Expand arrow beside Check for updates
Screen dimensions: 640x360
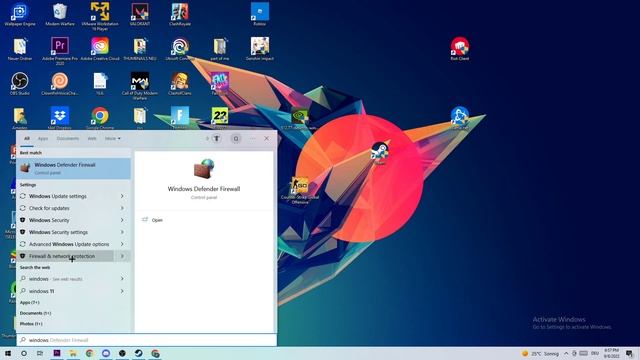pos(122,208)
